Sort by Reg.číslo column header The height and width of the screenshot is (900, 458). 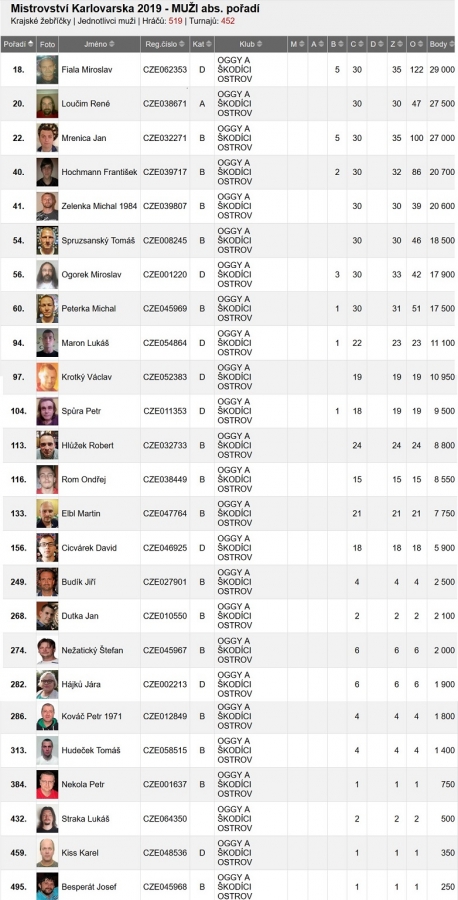tap(165, 44)
